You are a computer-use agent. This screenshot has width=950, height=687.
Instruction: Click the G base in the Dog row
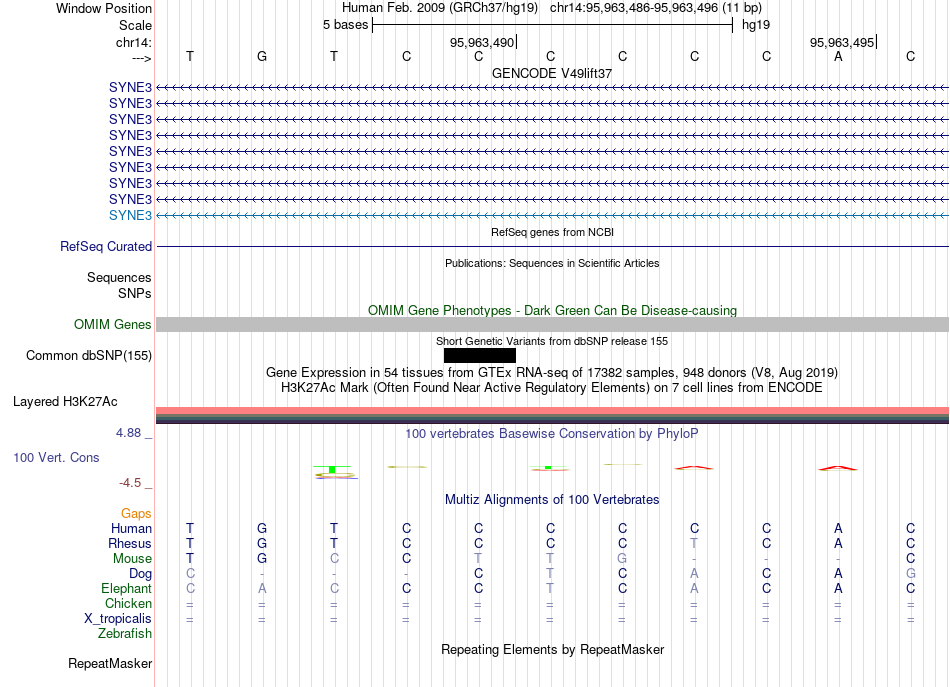click(910, 574)
